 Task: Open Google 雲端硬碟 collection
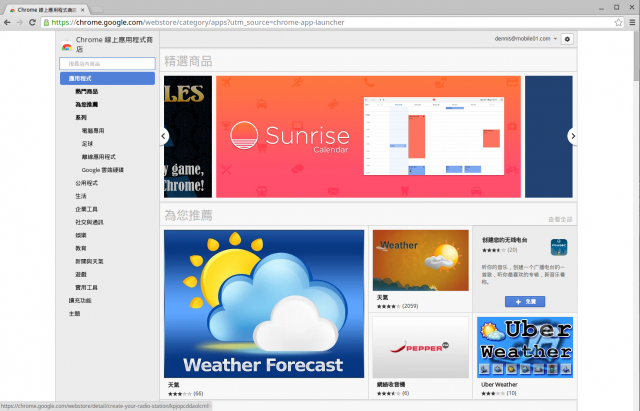click(x=102, y=170)
